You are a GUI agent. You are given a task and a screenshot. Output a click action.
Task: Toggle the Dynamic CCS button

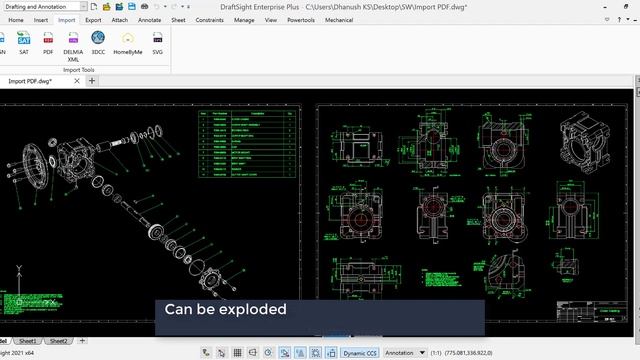pos(360,353)
